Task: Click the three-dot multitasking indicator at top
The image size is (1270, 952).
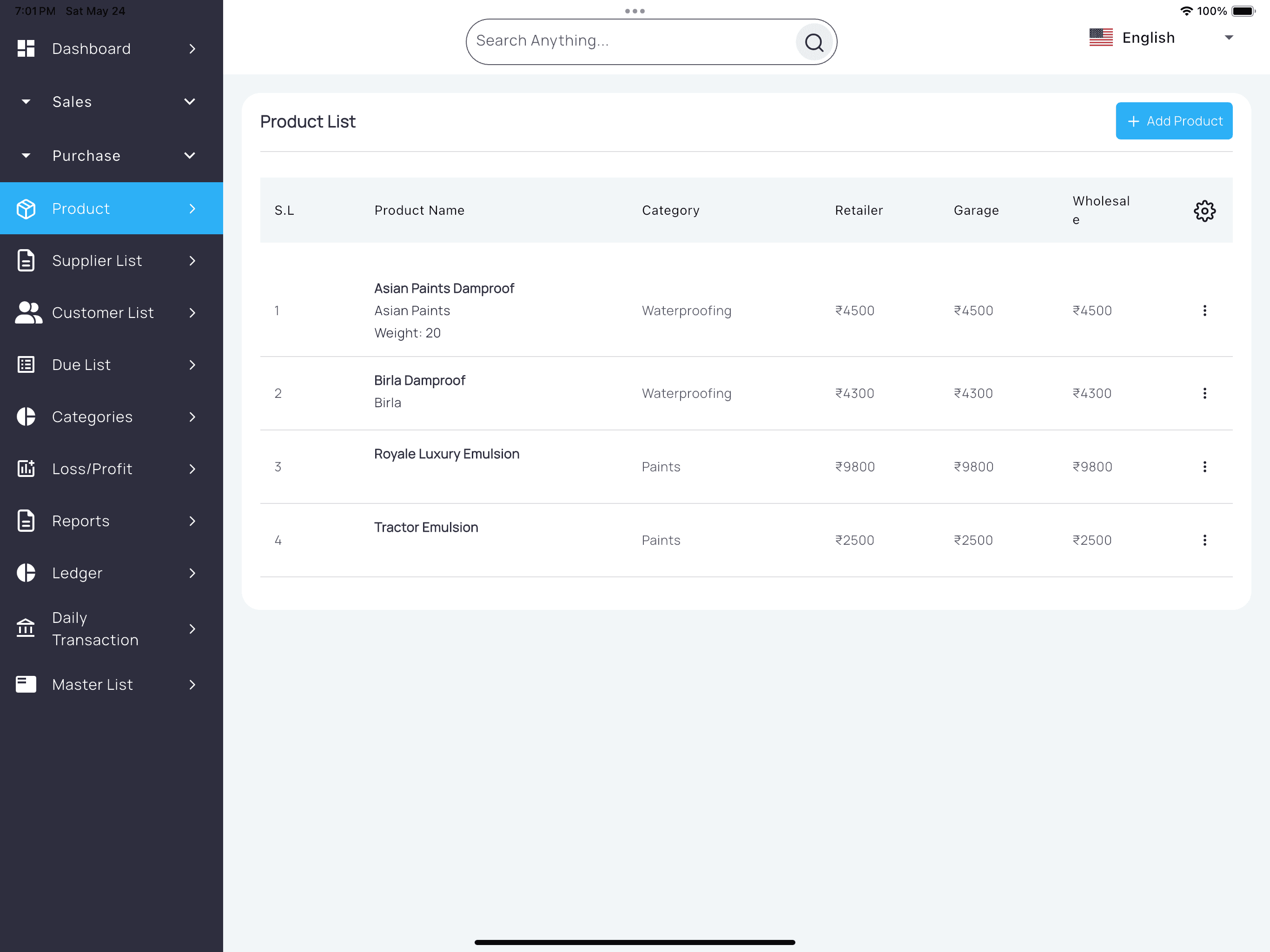Action: click(635, 11)
